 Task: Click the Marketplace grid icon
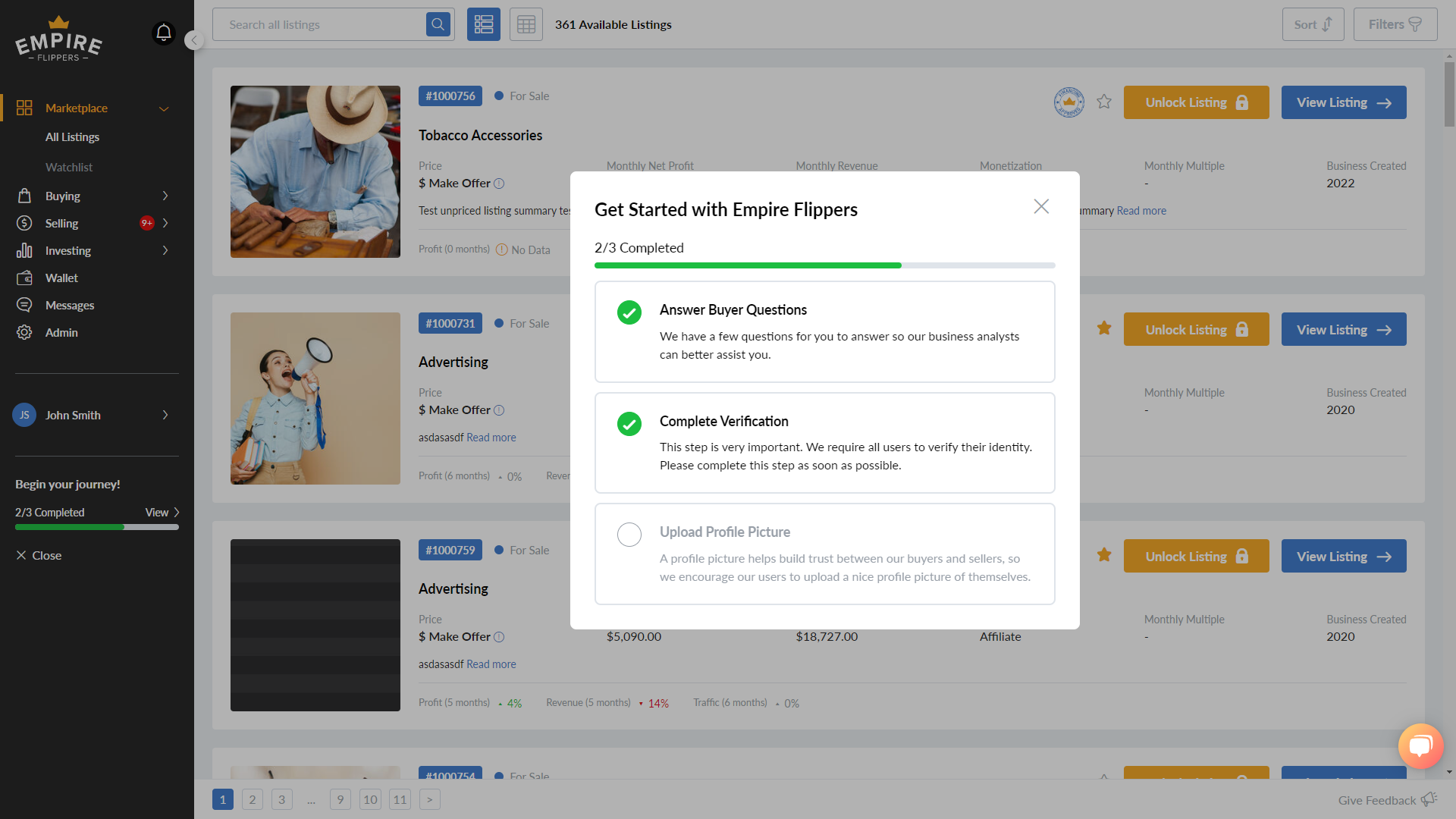click(24, 108)
